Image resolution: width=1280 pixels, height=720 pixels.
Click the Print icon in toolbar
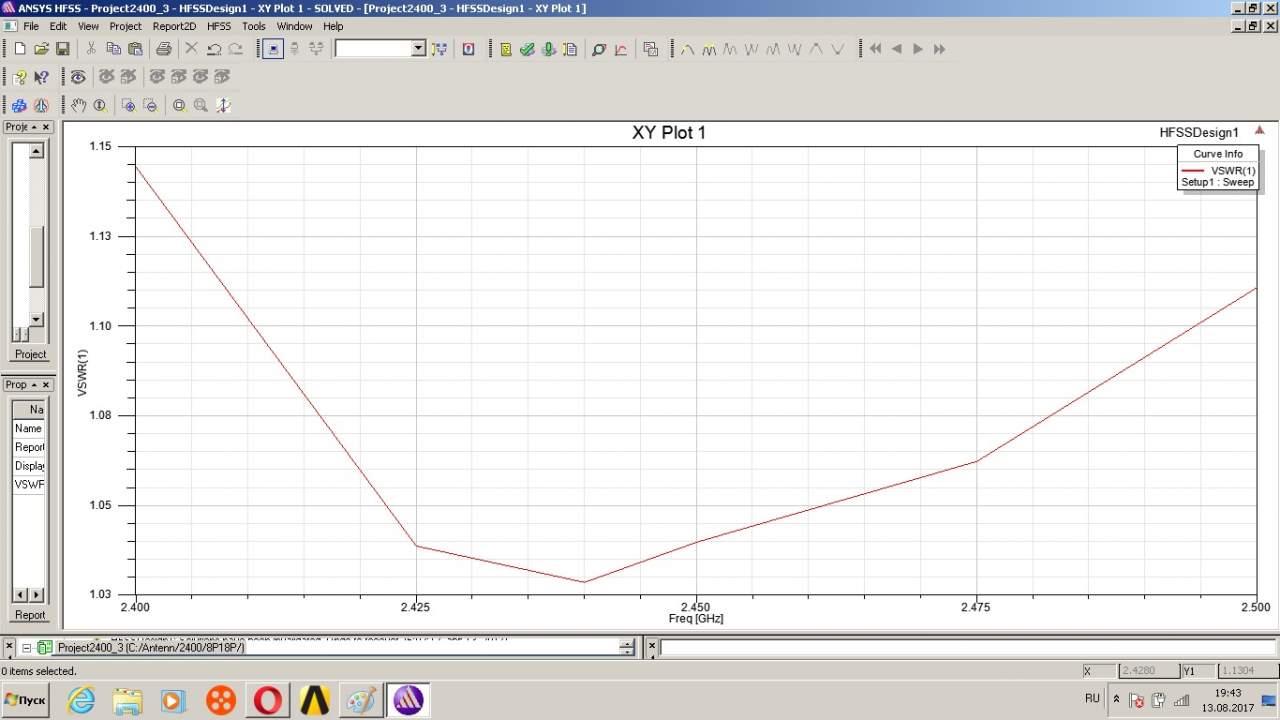point(164,49)
